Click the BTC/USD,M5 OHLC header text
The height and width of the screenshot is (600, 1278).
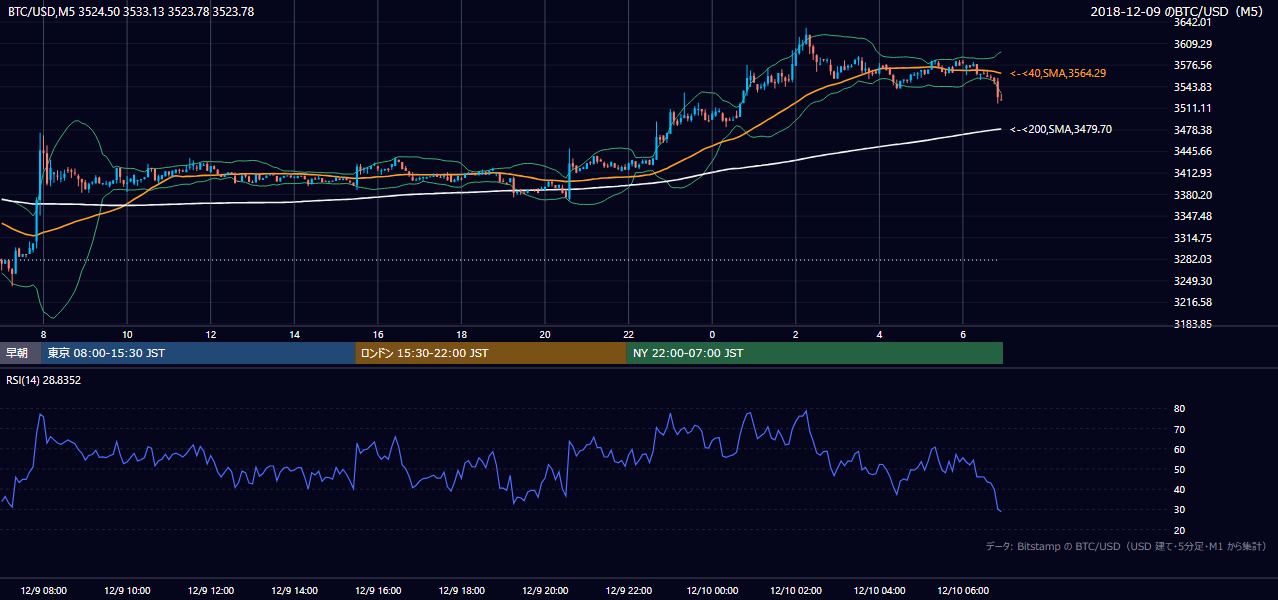click(x=131, y=12)
